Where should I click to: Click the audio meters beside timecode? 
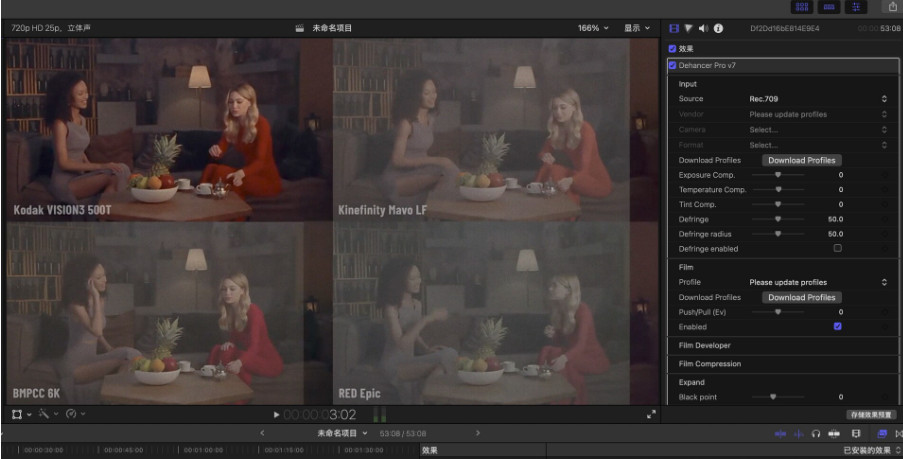380,415
